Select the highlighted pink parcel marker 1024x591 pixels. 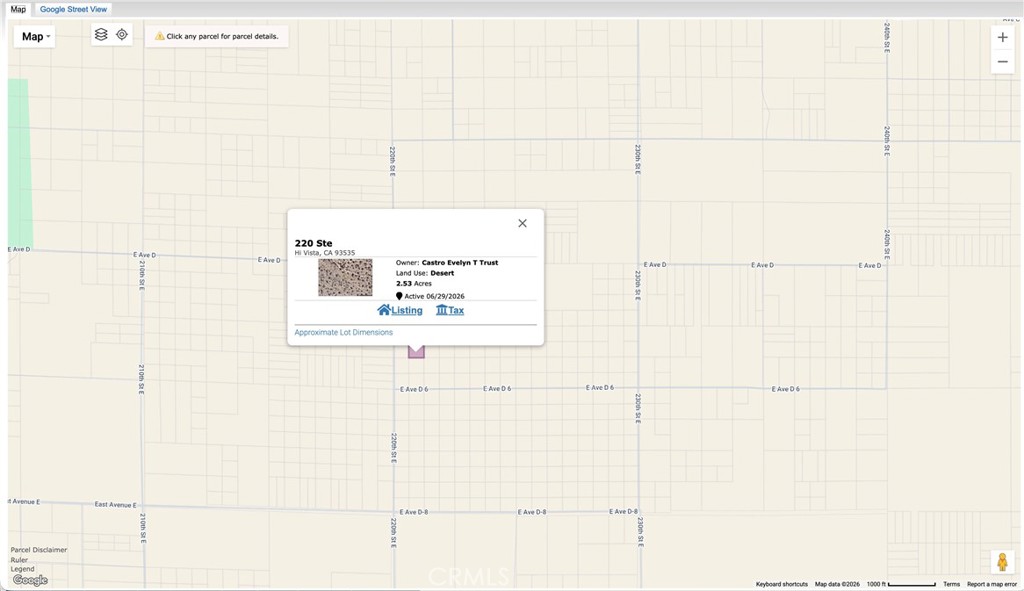point(416,351)
